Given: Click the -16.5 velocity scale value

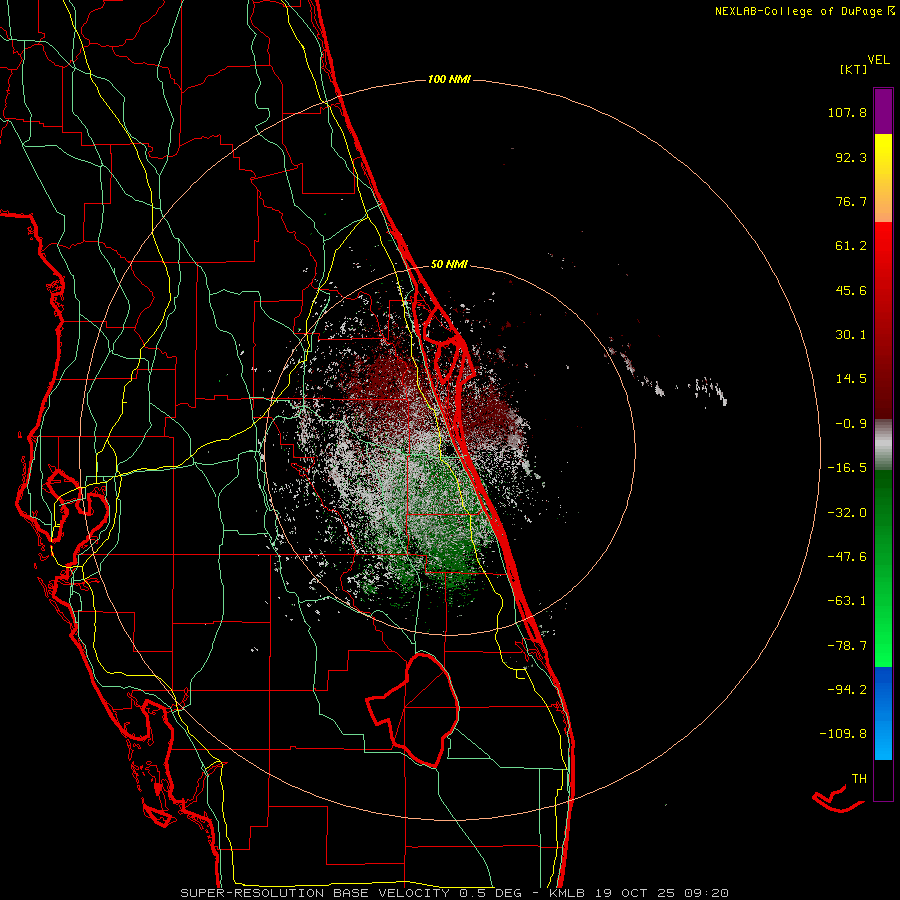Looking at the screenshot, I should pyautogui.click(x=847, y=468).
